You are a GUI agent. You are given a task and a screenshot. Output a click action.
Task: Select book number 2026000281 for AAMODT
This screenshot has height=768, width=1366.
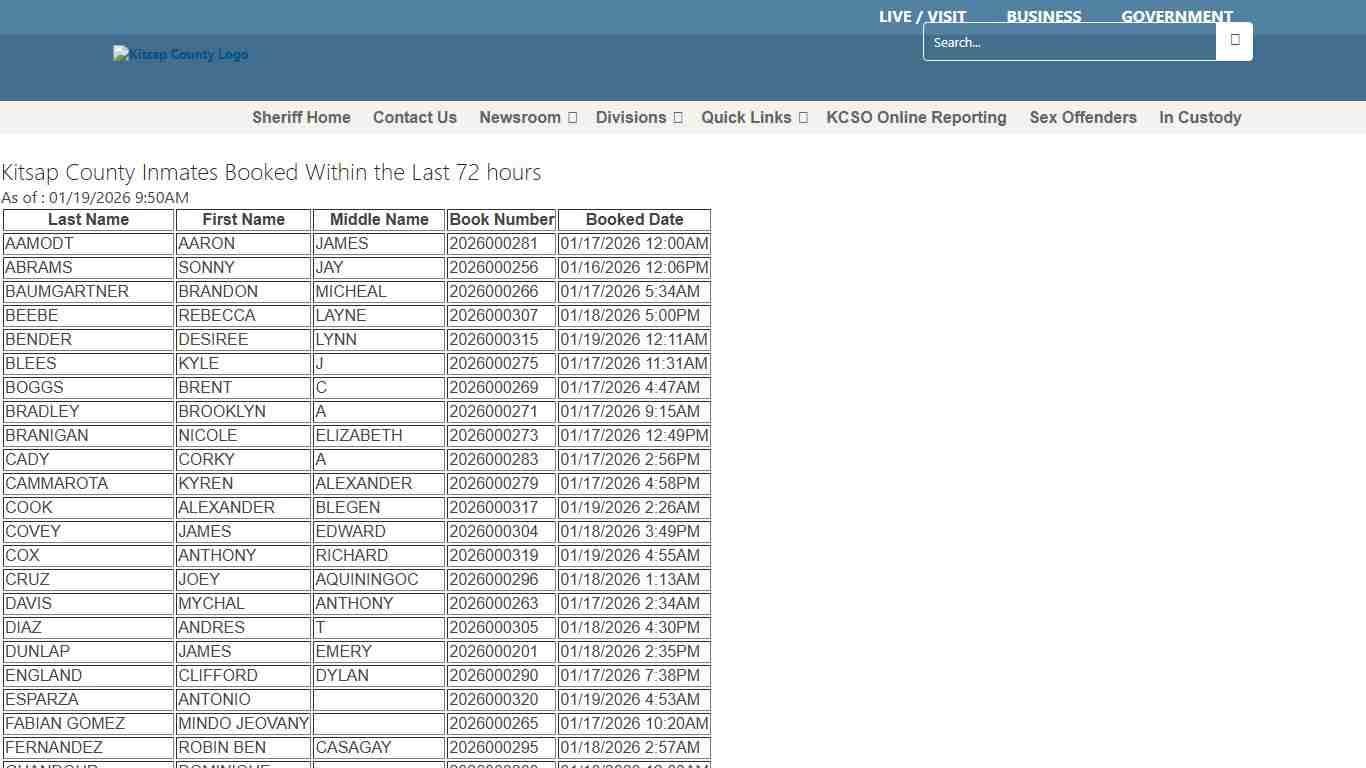coord(501,243)
